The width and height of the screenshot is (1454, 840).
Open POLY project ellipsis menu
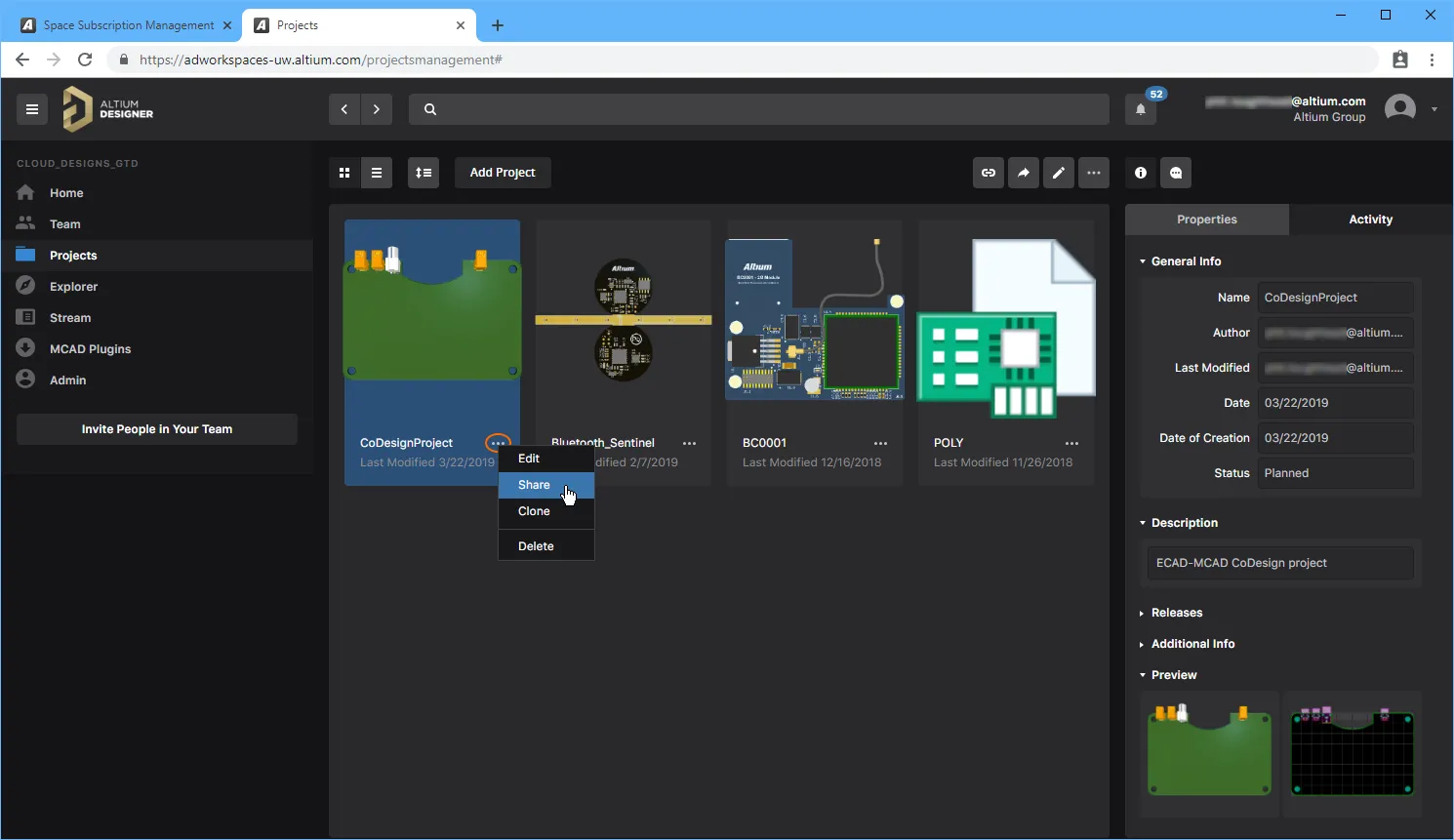coord(1072,443)
